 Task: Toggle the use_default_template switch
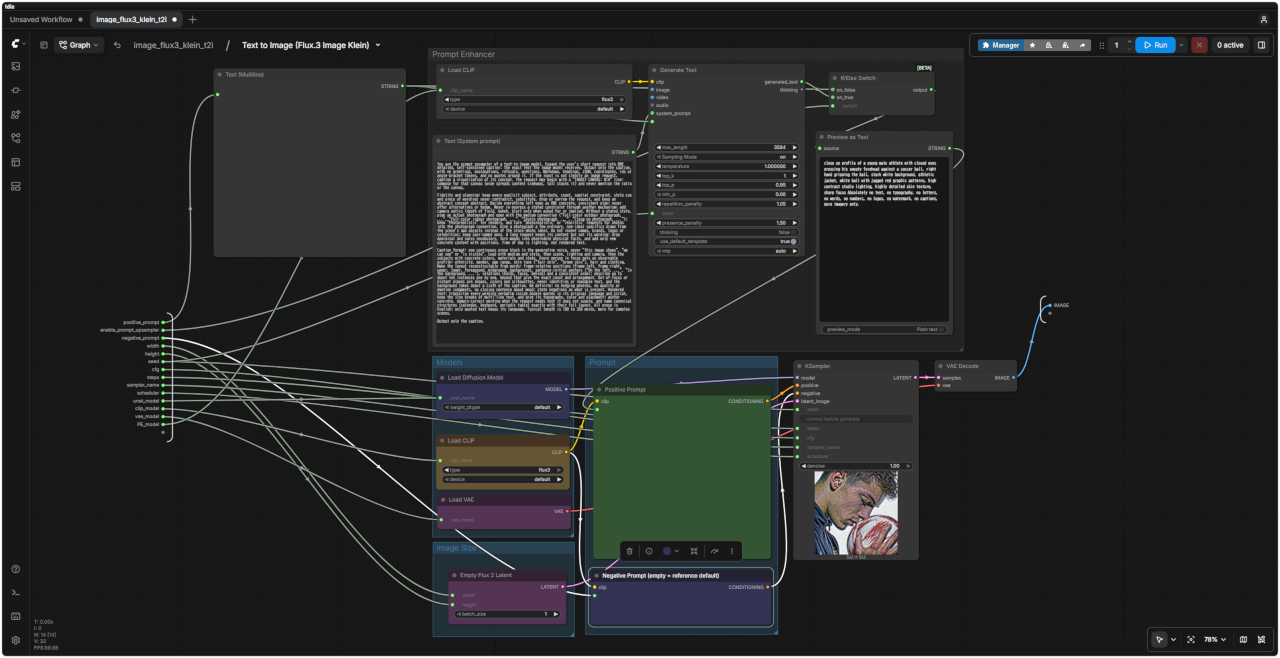tap(728, 241)
